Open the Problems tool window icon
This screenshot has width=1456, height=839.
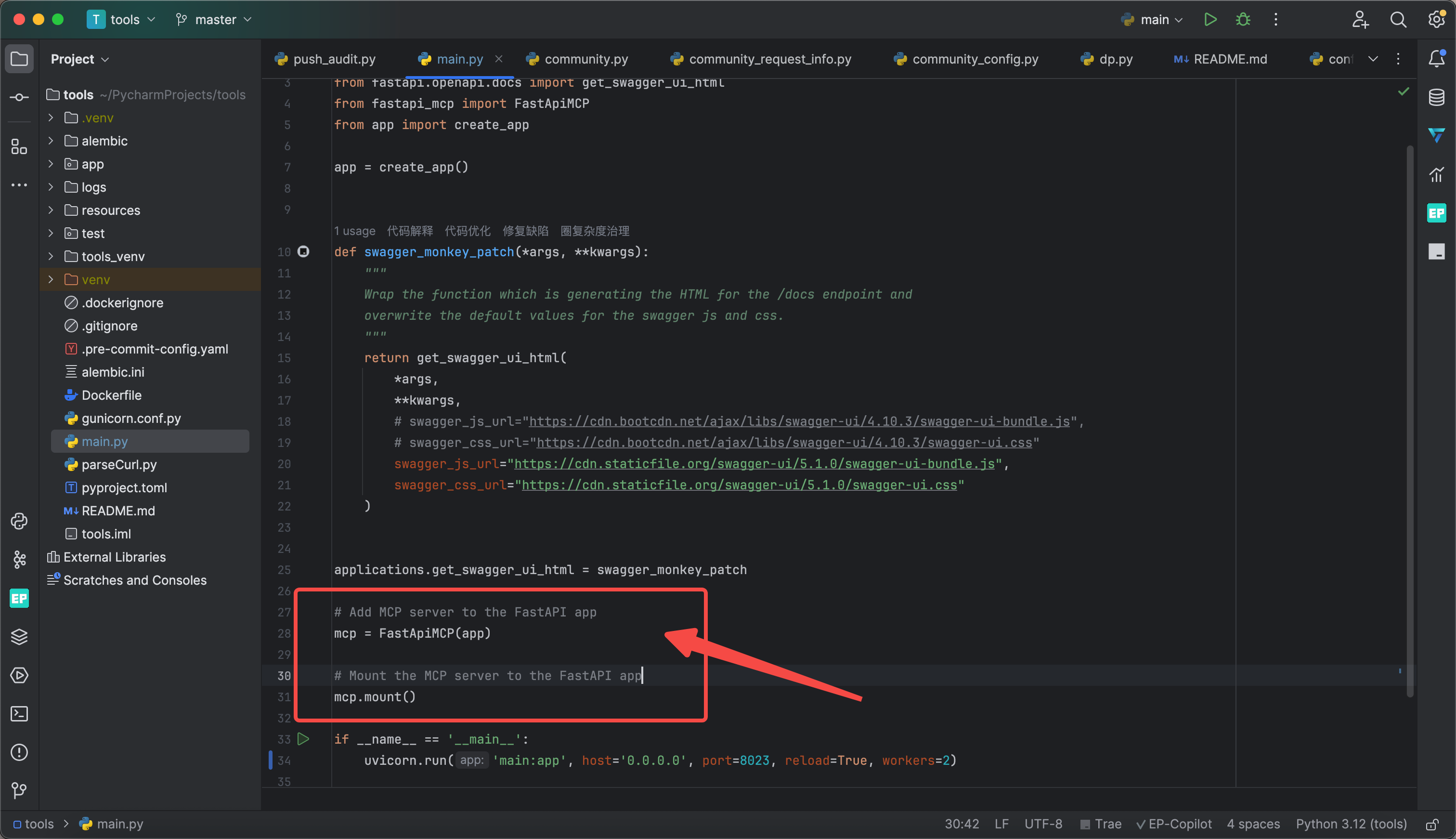19,752
